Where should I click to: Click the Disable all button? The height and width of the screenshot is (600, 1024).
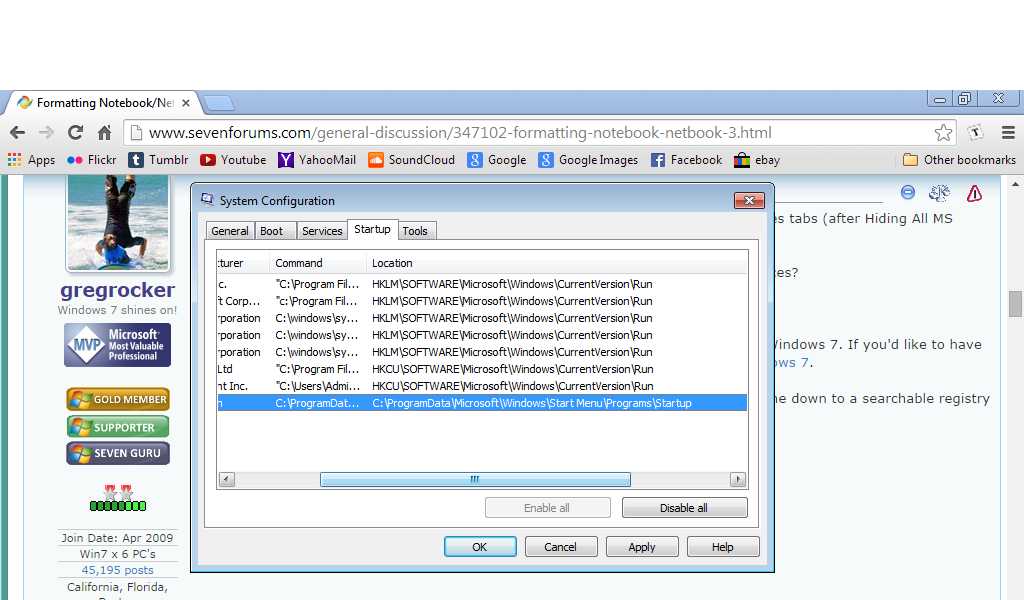point(684,508)
